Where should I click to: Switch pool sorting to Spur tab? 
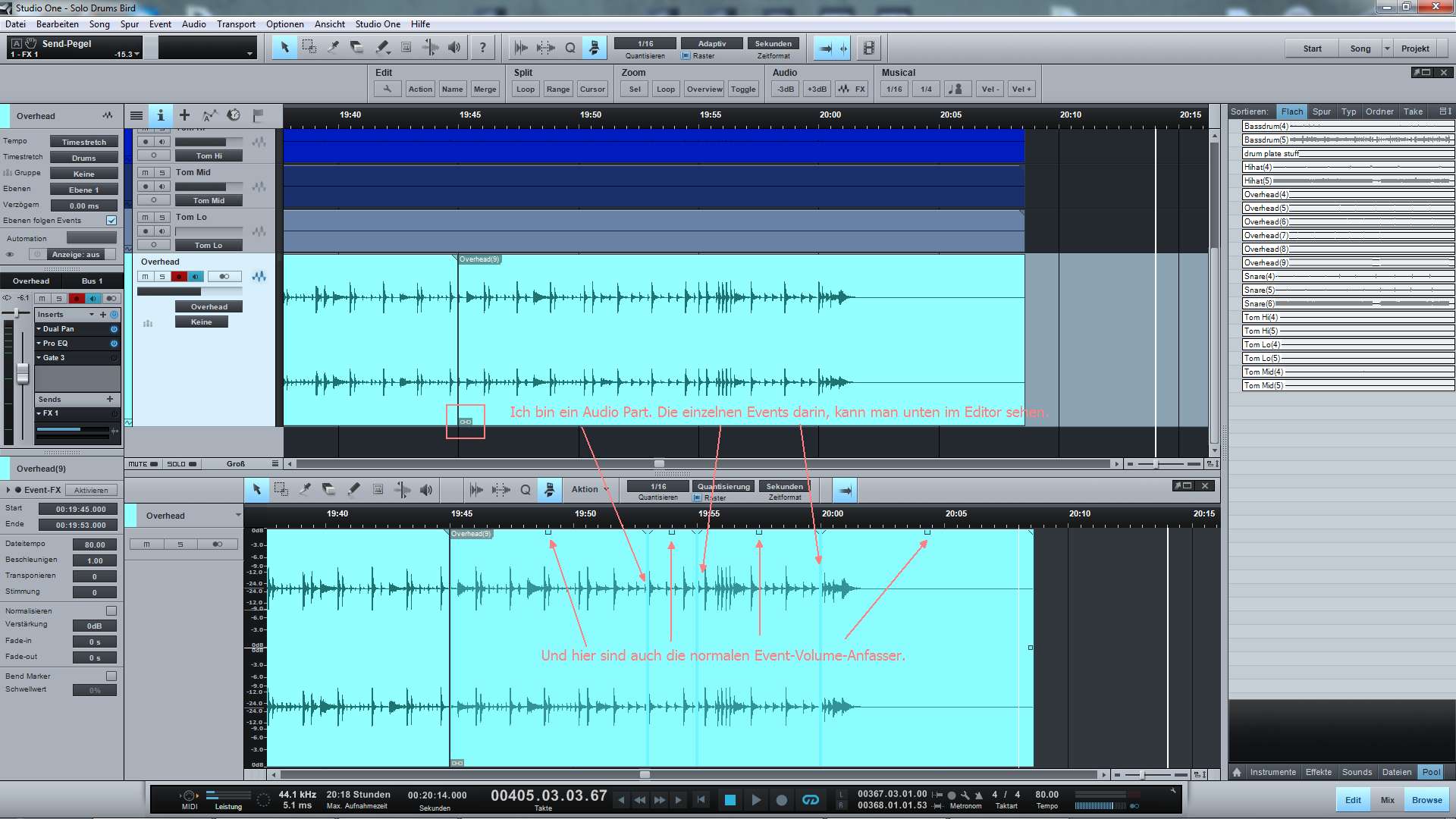[x=1322, y=111]
